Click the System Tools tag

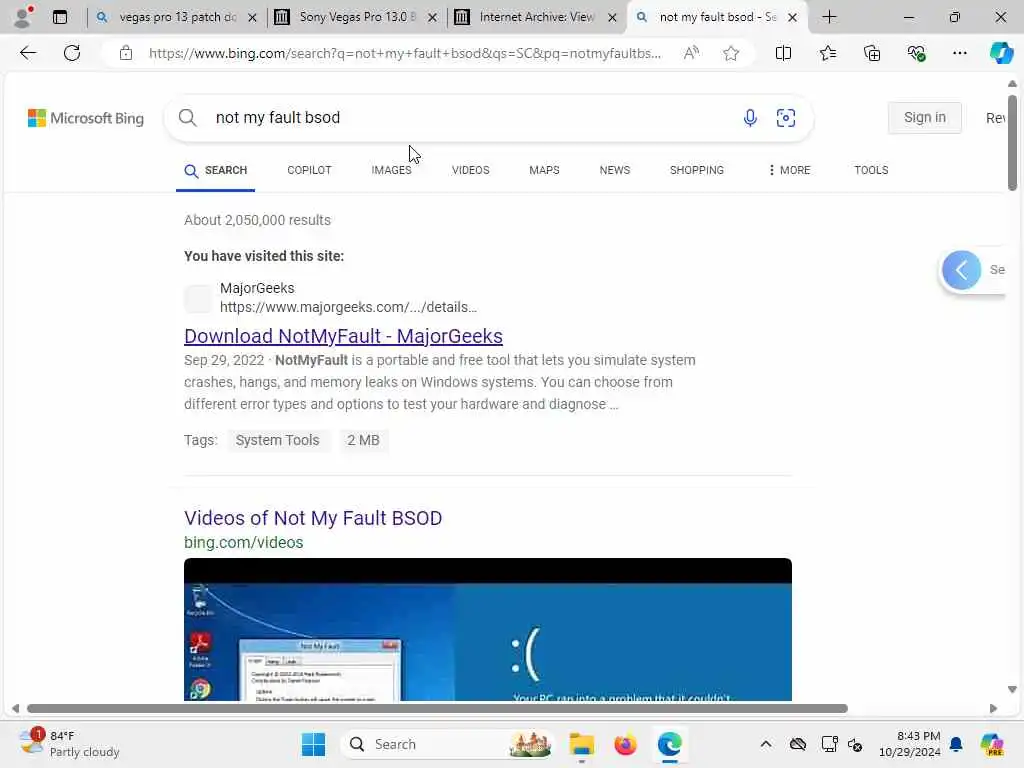(278, 440)
